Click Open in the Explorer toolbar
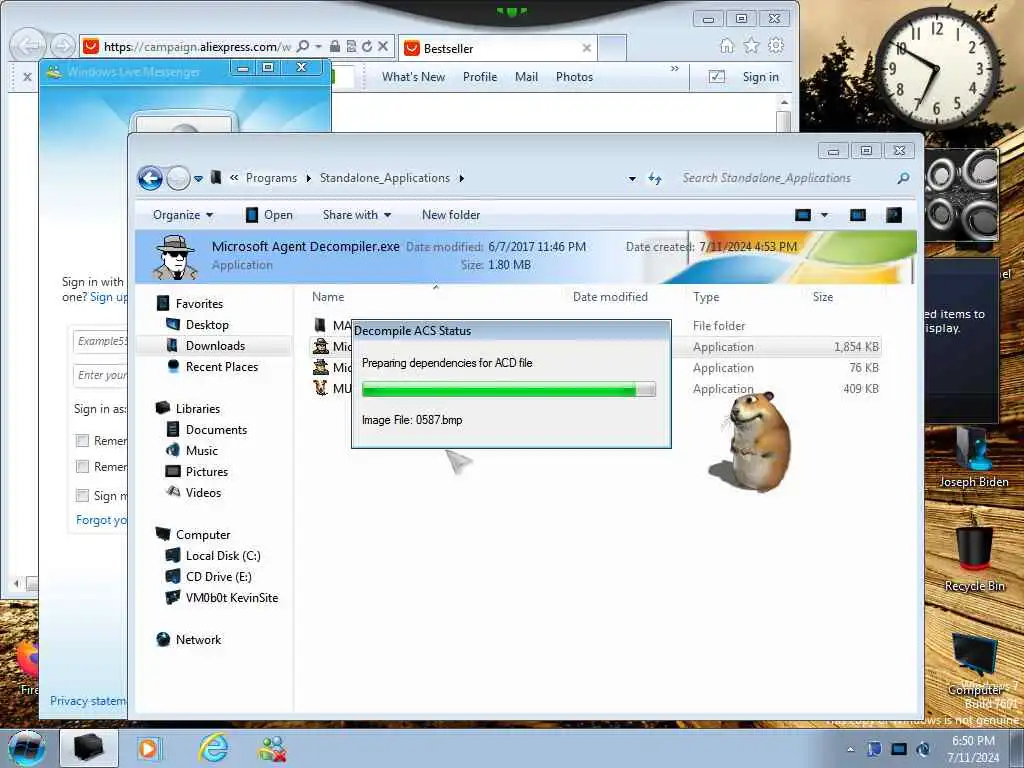 268,215
